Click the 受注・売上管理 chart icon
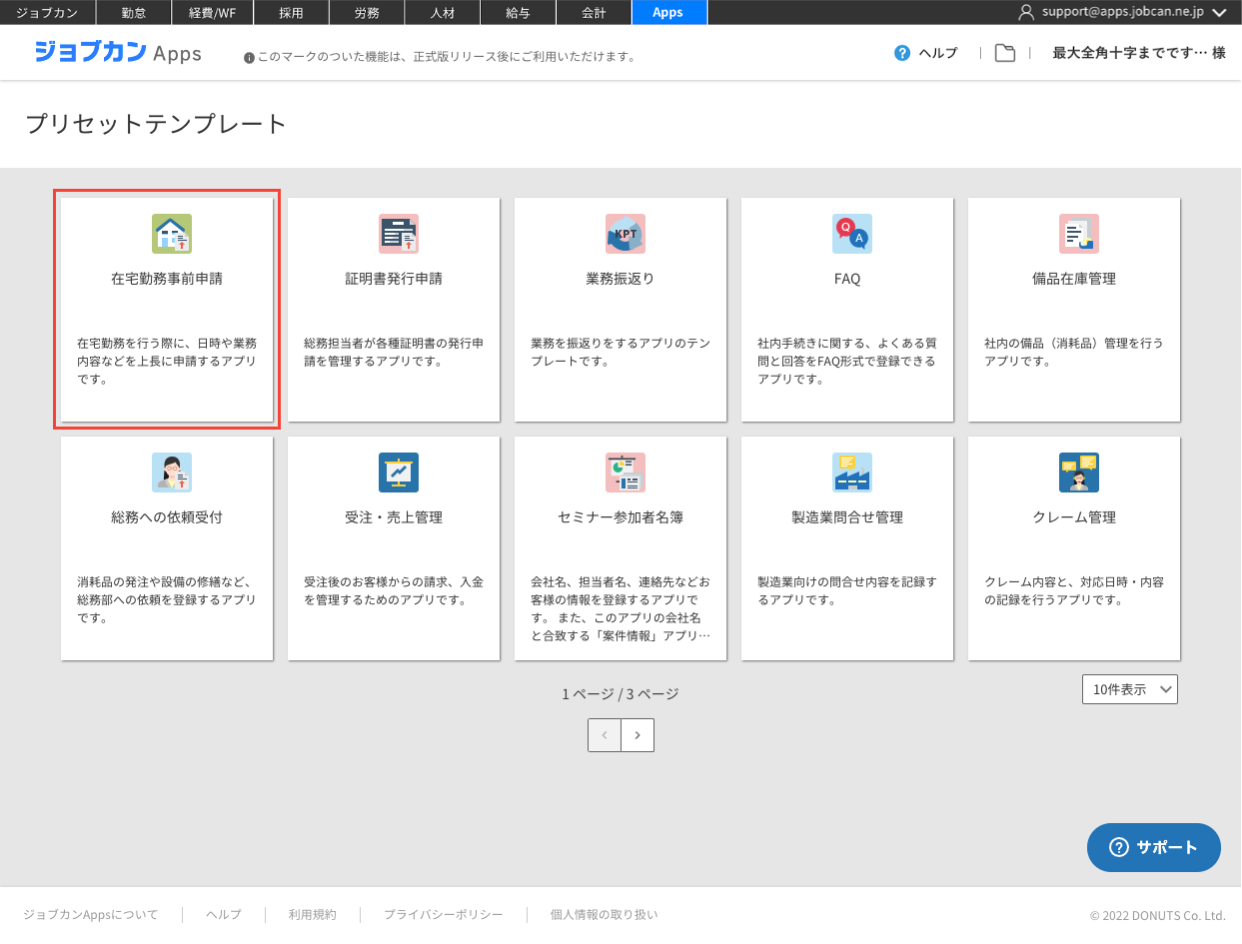 (x=398, y=473)
